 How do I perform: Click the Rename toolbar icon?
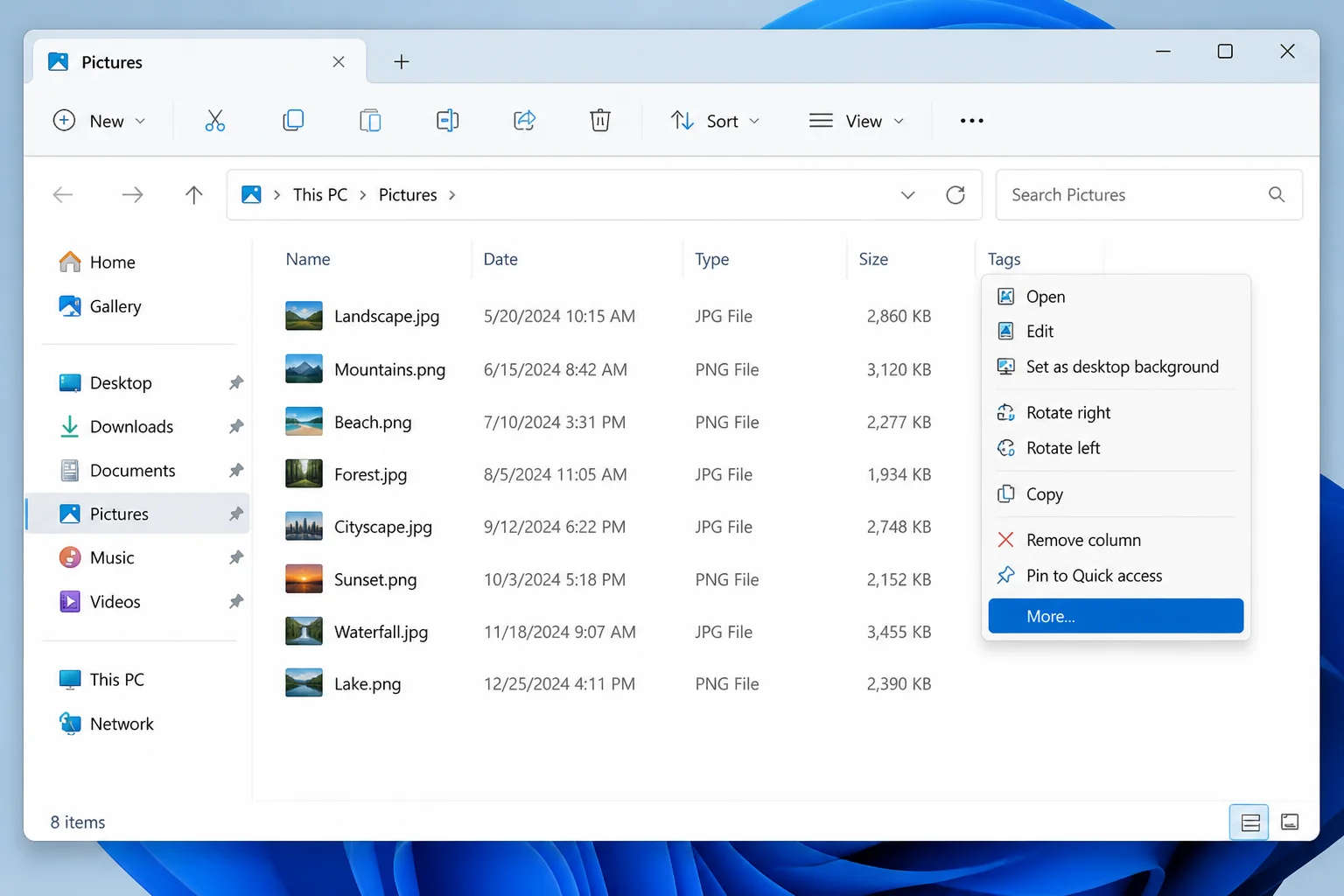[447, 121]
